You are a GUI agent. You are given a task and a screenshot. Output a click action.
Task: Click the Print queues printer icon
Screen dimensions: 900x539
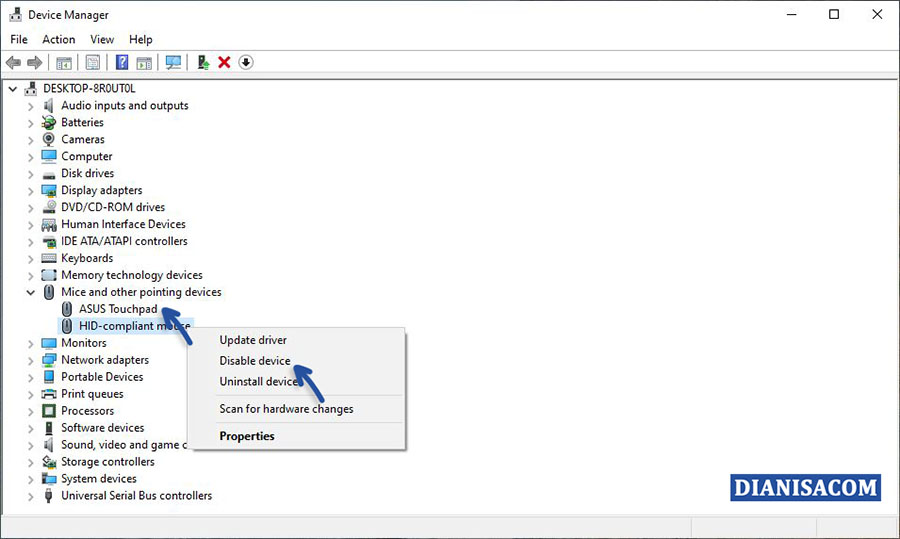49,394
